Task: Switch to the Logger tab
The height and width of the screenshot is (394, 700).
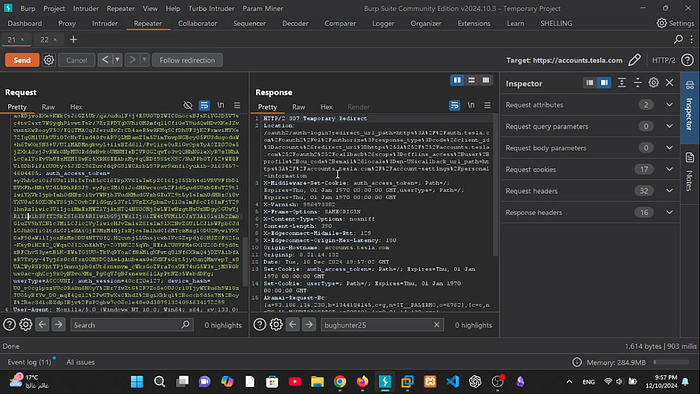Action: click(x=383, y=23)
